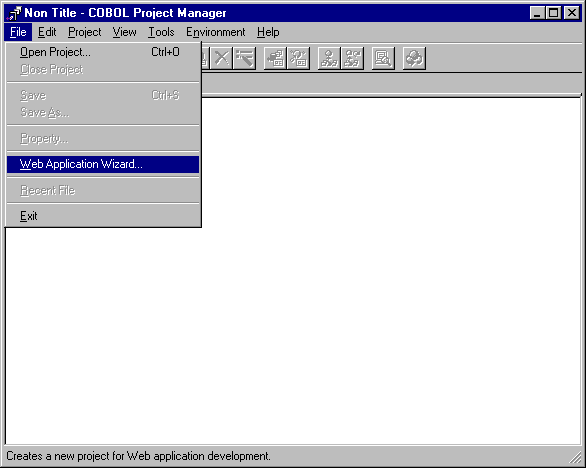Open the Edit menu
The width and height of the screenshot is (586, 468).
(x=47, y=32)
